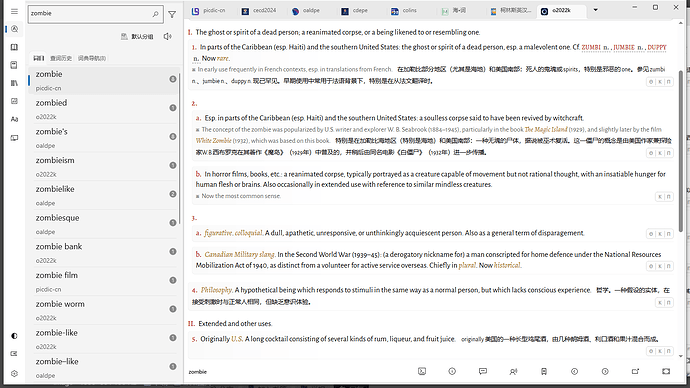This screenshot has height=388, width=690.
Task: Open the 默认分组 dictionary group selector
Action: pyautogui.click(x=137, y=37)
